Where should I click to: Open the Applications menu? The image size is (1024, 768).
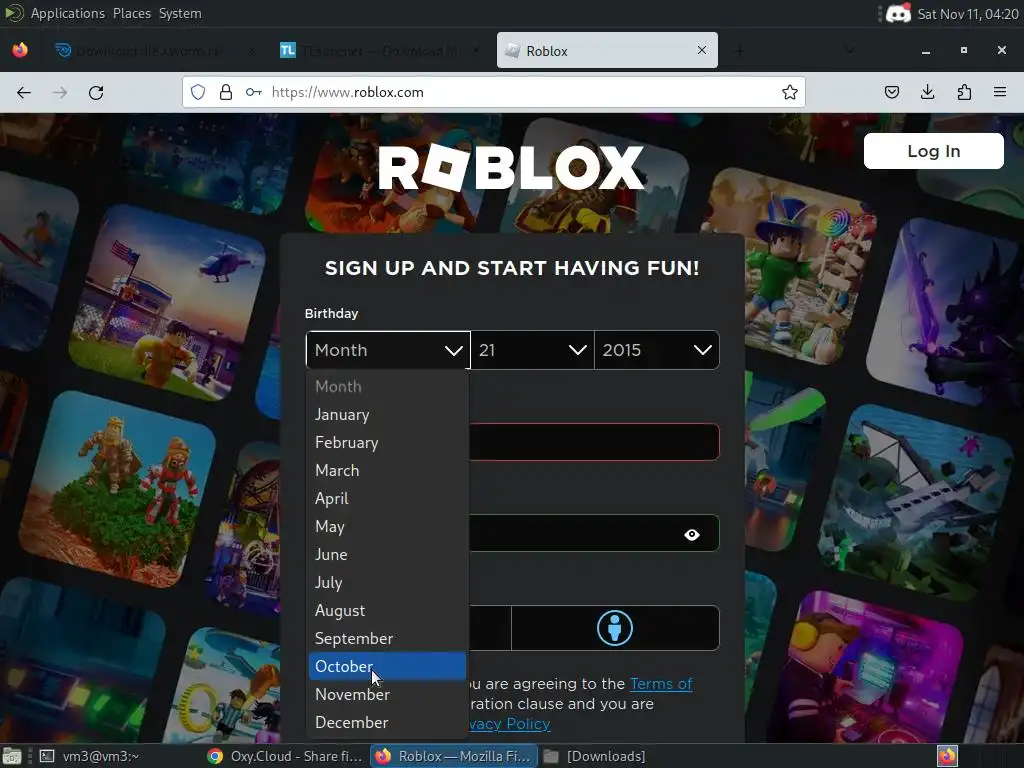67,13
